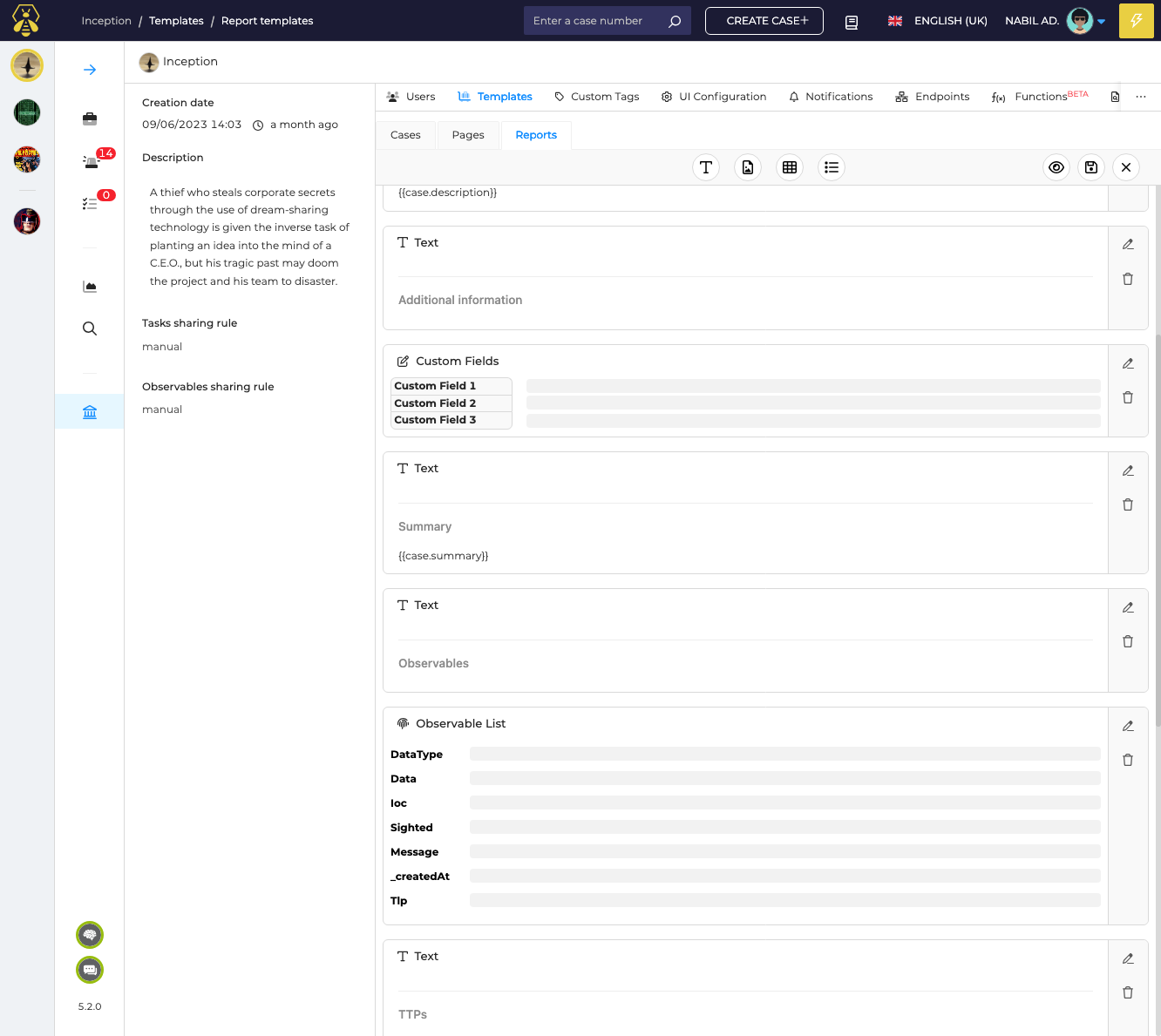The width and height of the screenshot is (1161, 1036).
Task: Open the Cases briefcase icon in sidebar
Action: point(90,118)
